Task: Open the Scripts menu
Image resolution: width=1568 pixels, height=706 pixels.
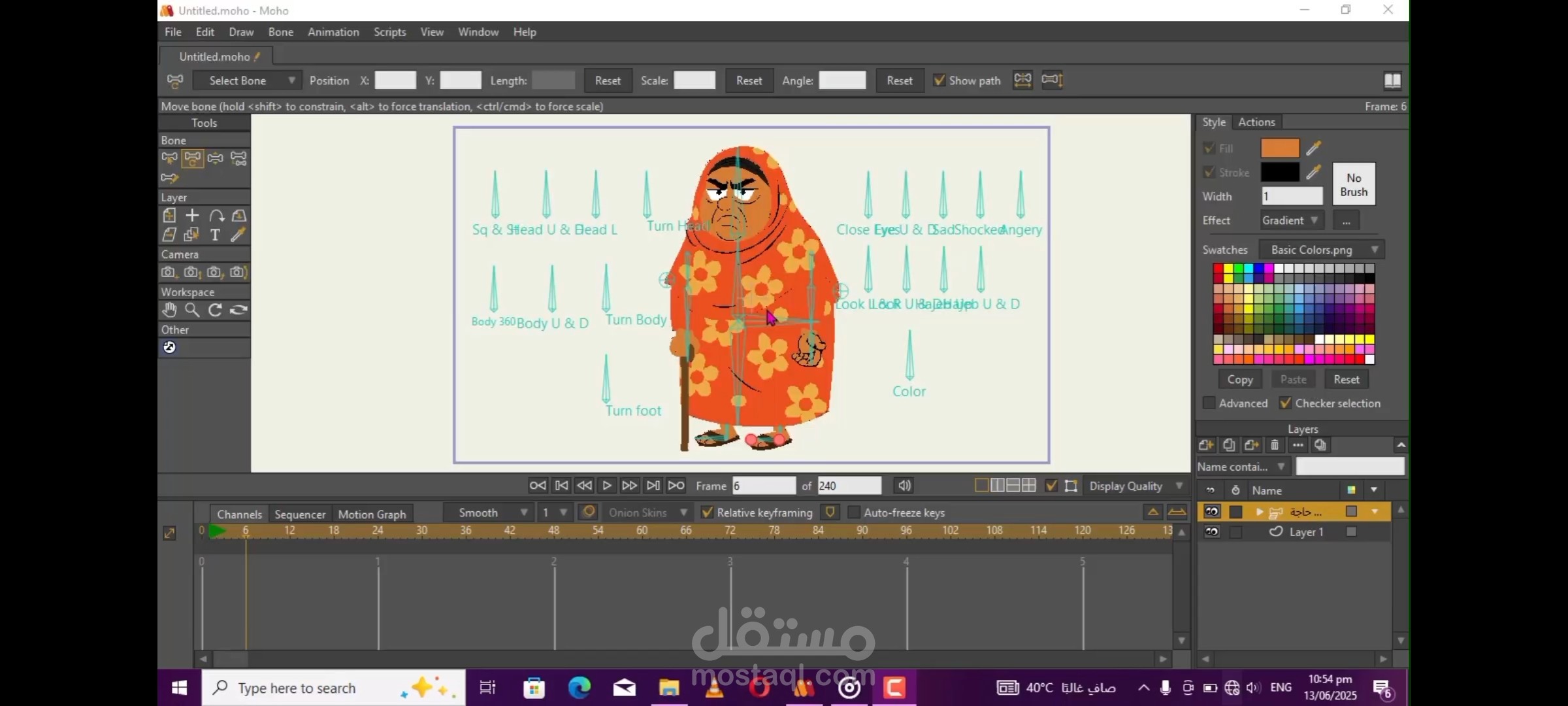Action: [390, 31]
